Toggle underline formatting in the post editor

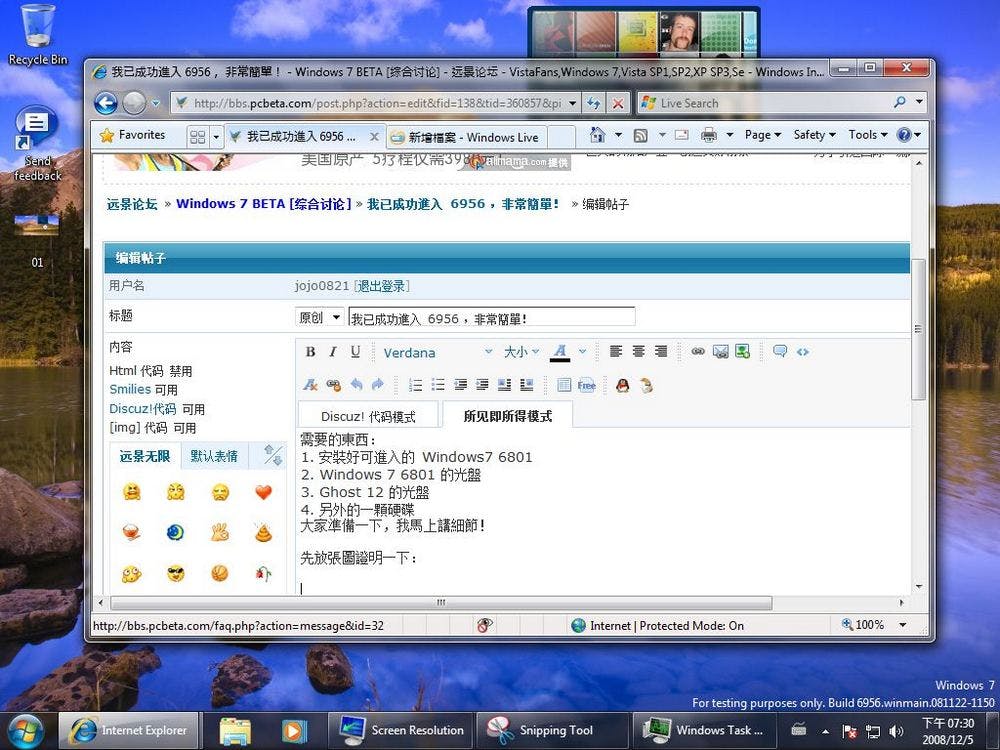[x=355, y=352]
